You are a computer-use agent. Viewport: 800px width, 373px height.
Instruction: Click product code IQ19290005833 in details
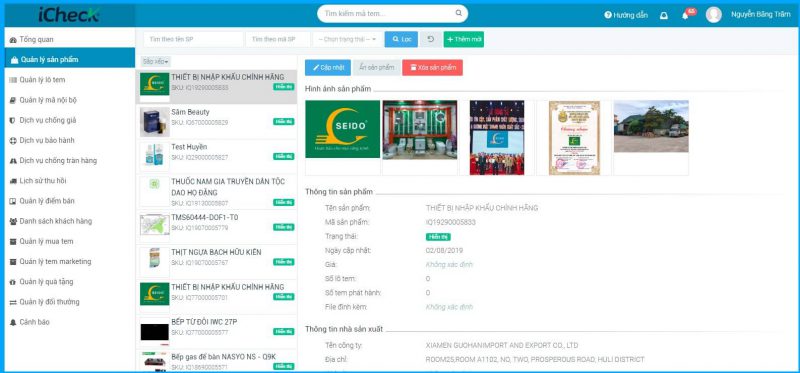[x=451, y=222]
